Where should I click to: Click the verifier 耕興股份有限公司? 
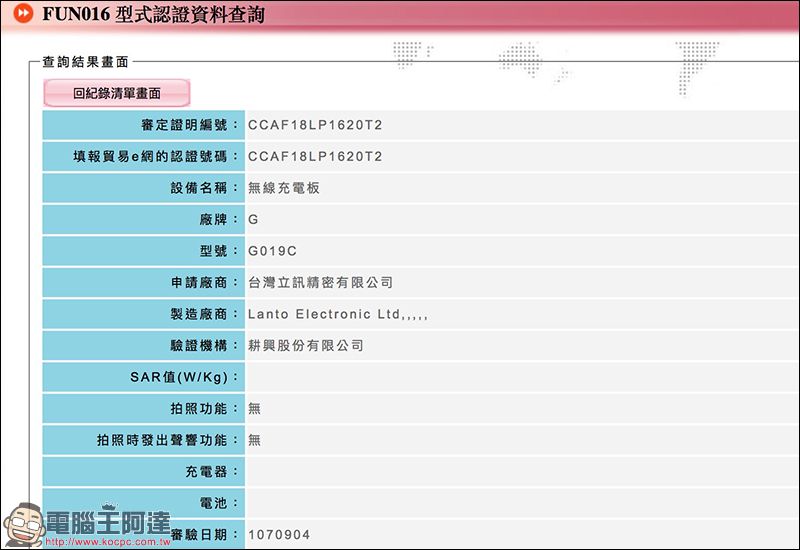(x=306, y=346)
